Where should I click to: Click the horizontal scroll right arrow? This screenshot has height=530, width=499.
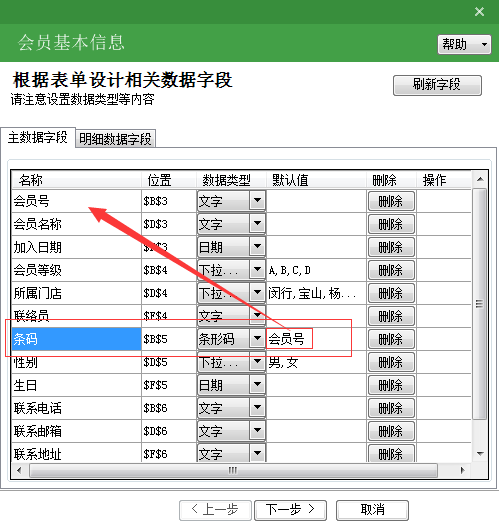[462, 470]
